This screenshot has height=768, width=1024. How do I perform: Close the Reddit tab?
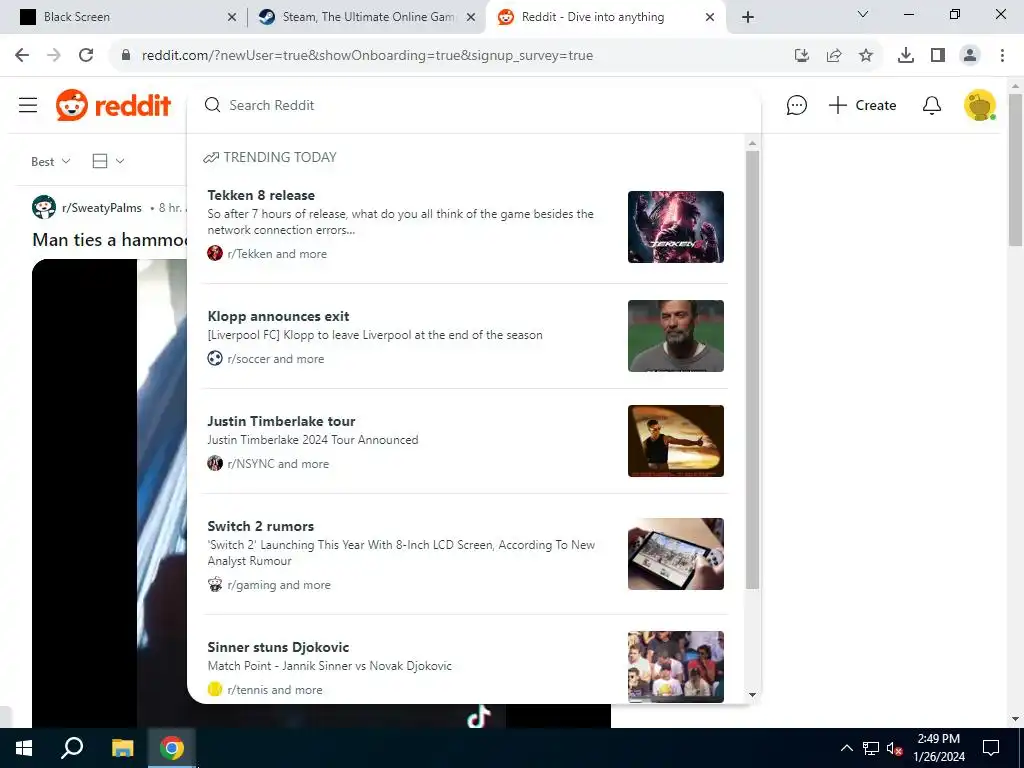tap(710, 17)
